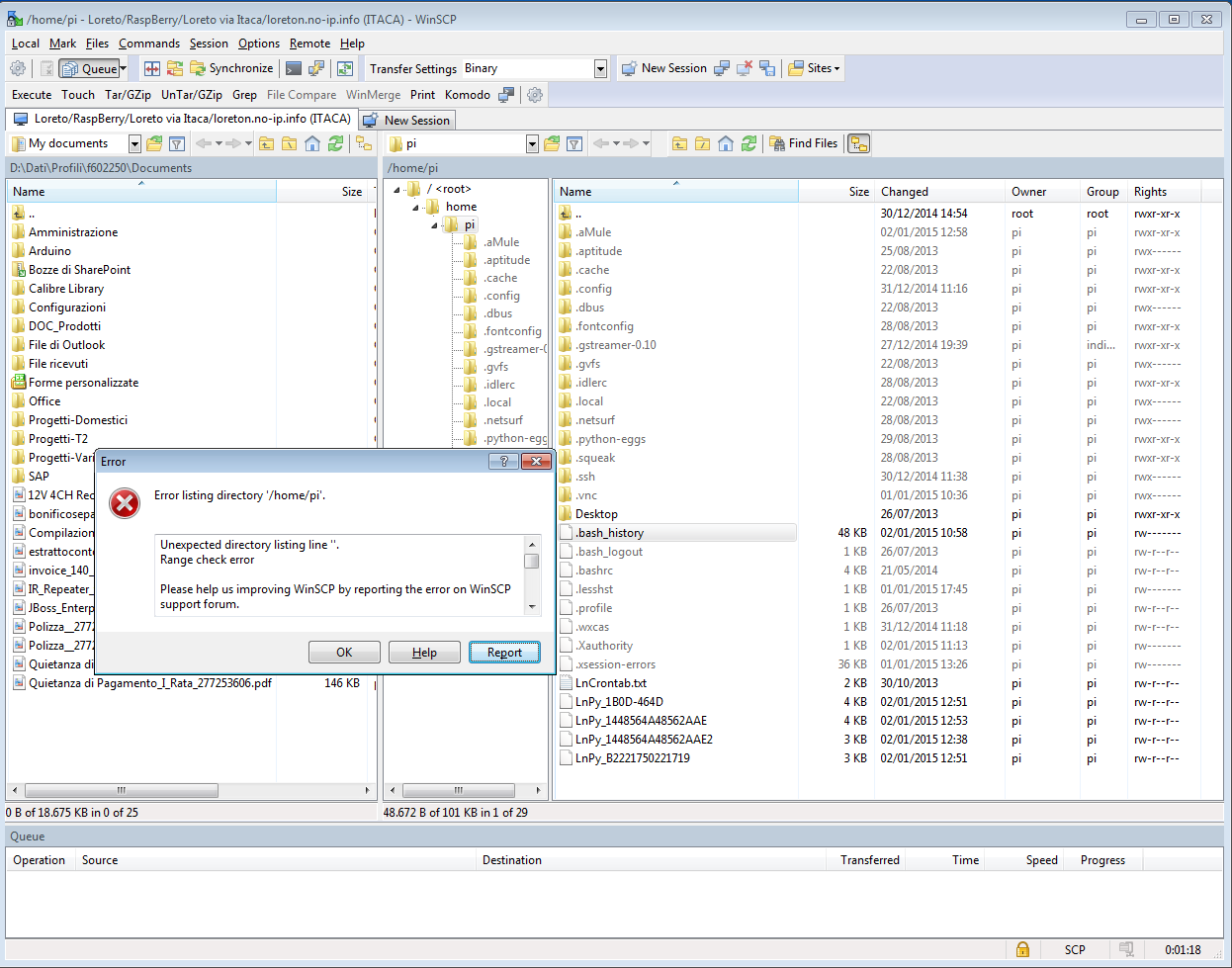Open the Commands menu
The height and width of the screenshot is (968, 1232).
click(x=148, y=44)
